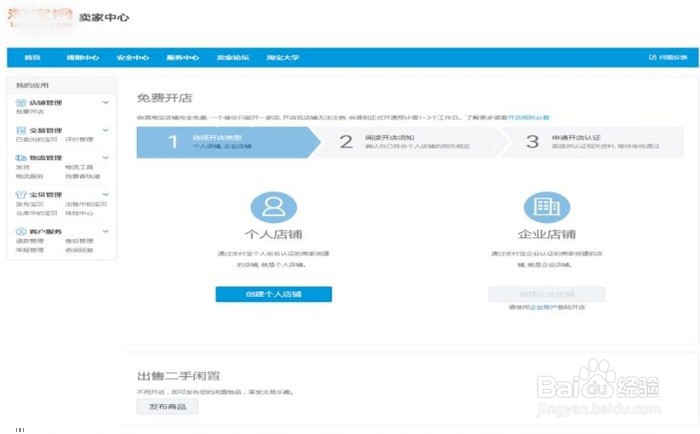The height and width of the screenshot is (434, 700).
Task: Open 体检中心 in sidebar
Action: [79, 213]
